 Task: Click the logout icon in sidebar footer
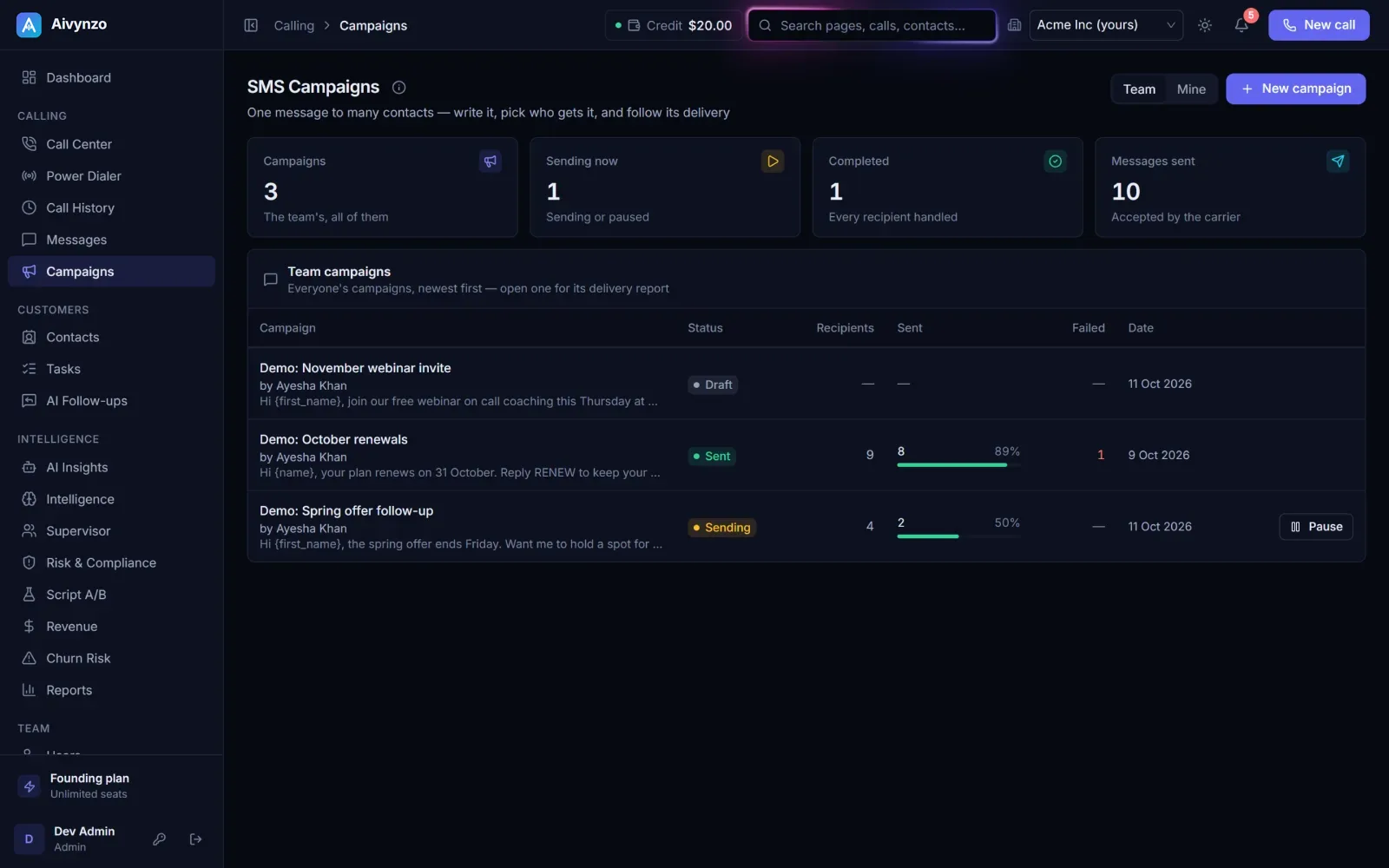tap(196, 839)
